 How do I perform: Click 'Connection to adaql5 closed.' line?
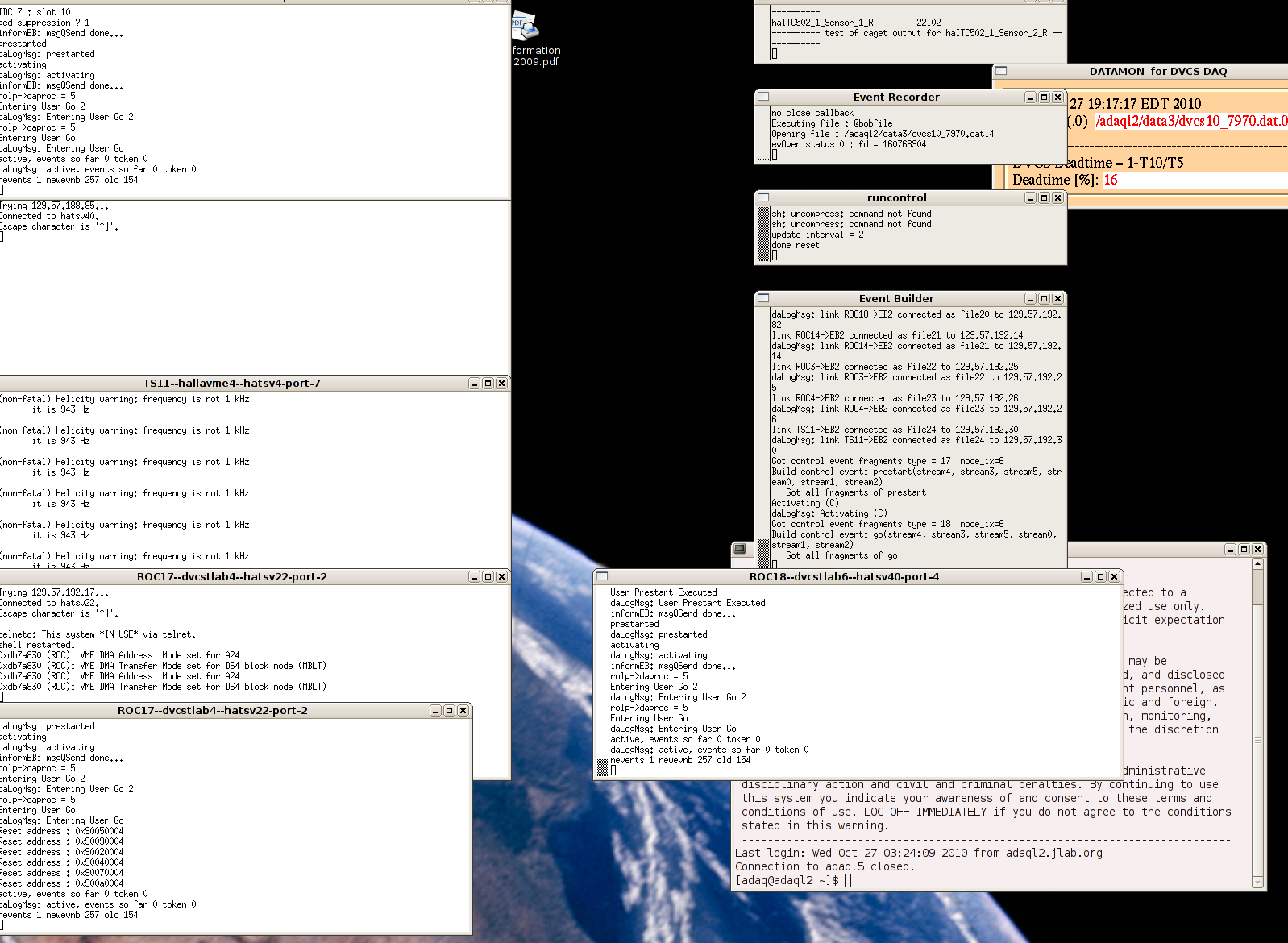coord(825,866)
